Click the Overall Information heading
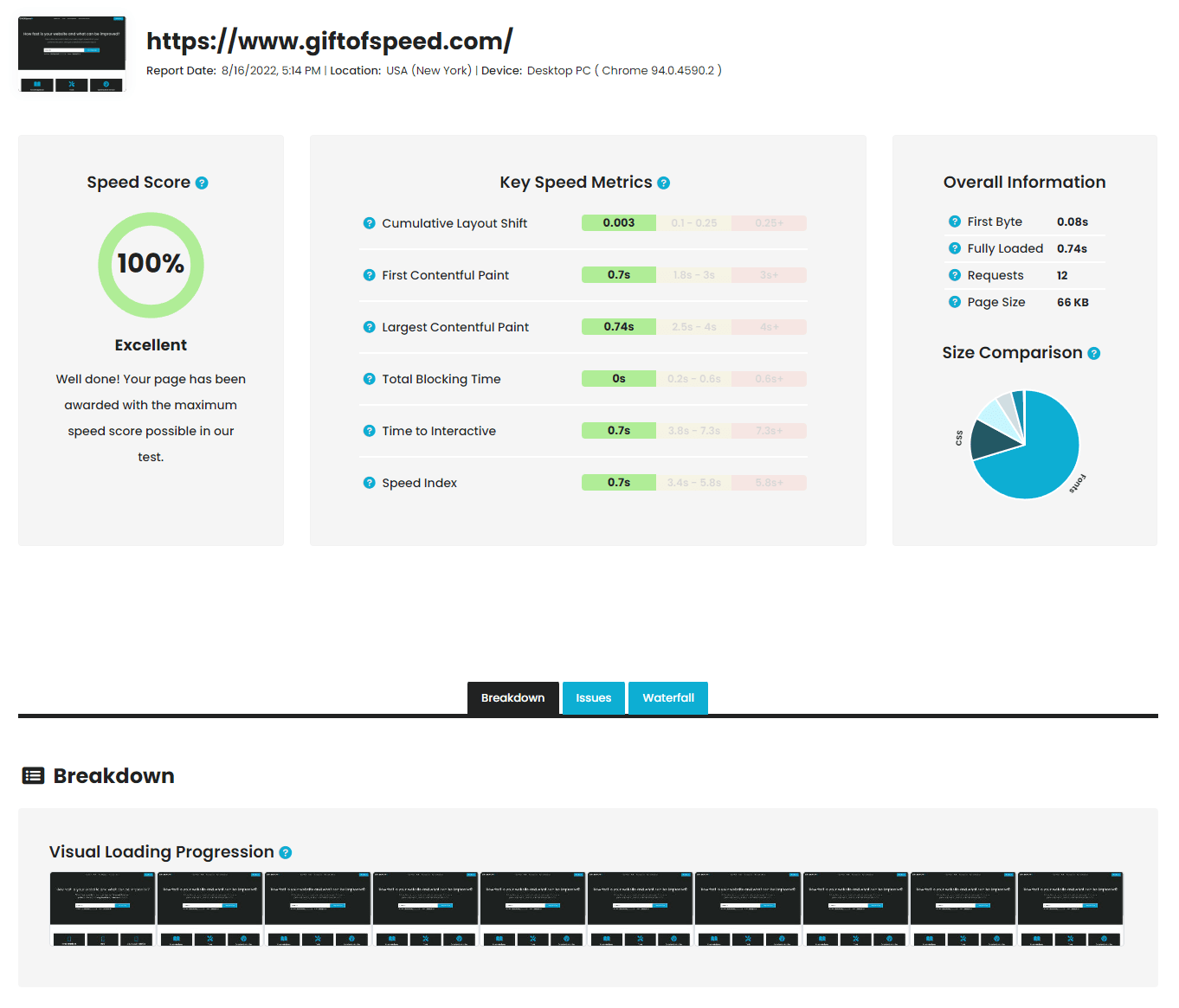1179x1008 pixels. click(x=1025, y=183)
